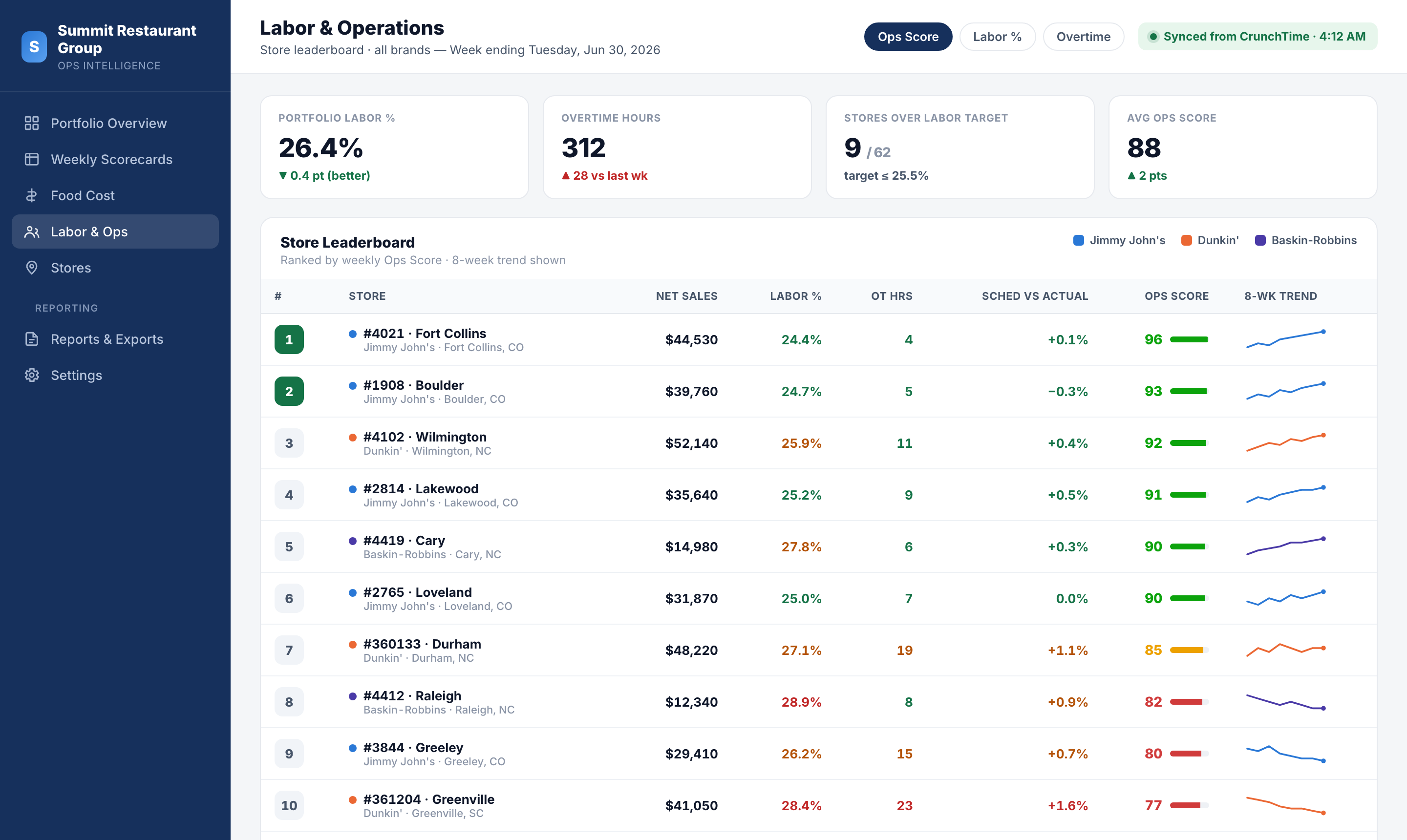Image resolution: width=1407 pixels, height=840 pixels.
Task: Open store #361204 · Greenville
Action: click(428, 800)
